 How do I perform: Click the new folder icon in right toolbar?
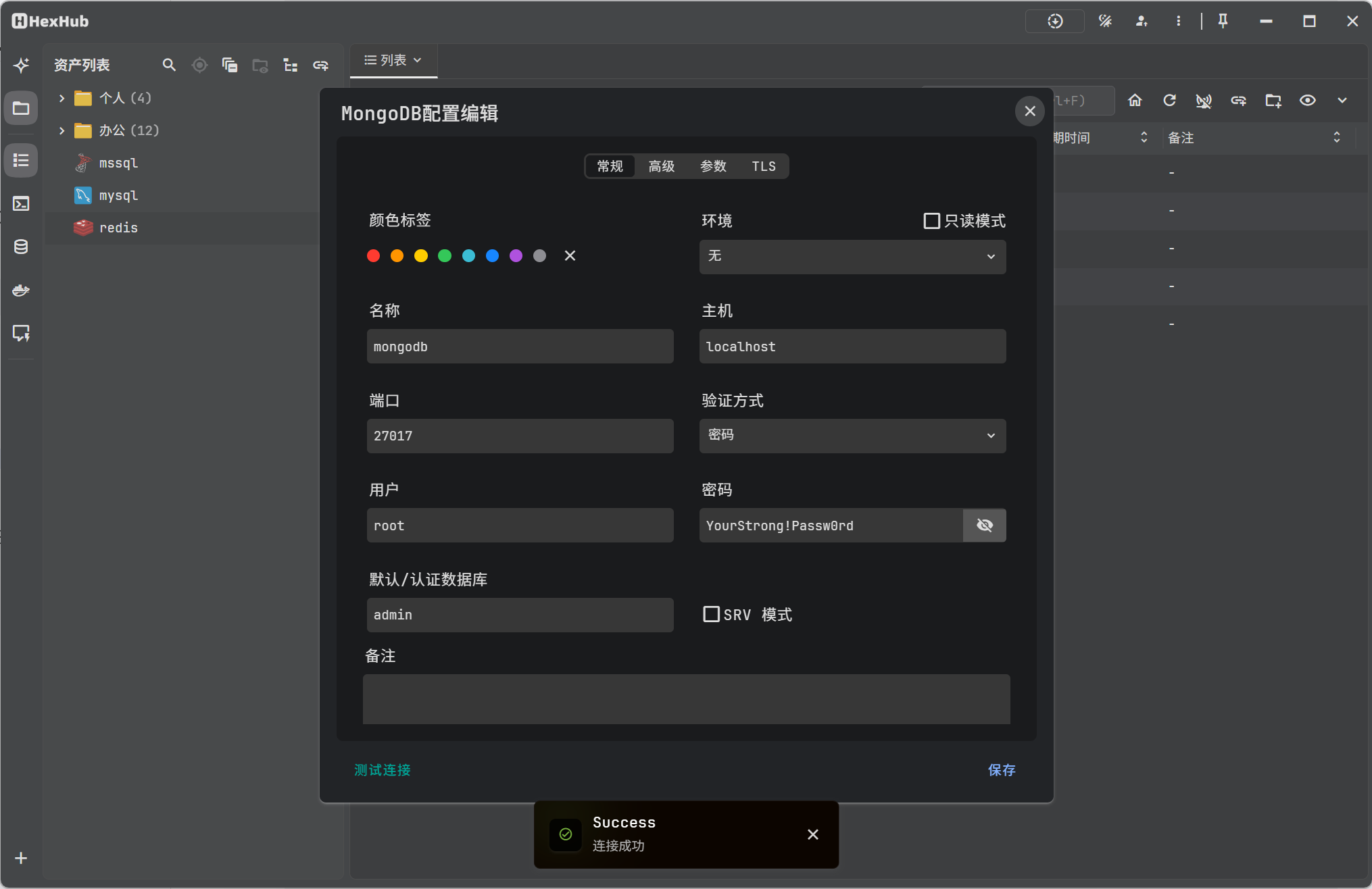click(1273, 101)
